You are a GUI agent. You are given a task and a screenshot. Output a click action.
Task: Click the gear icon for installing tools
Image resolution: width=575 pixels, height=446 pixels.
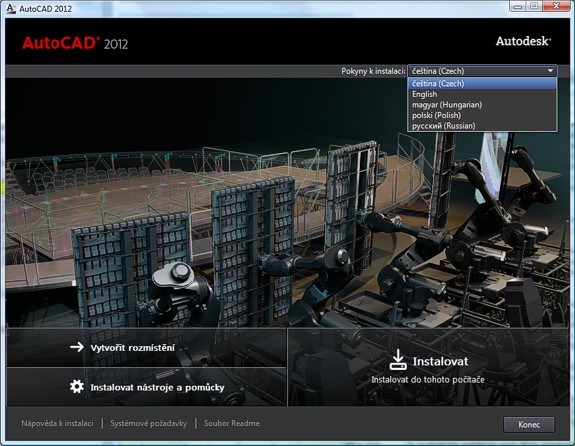(x=77, y=387)
